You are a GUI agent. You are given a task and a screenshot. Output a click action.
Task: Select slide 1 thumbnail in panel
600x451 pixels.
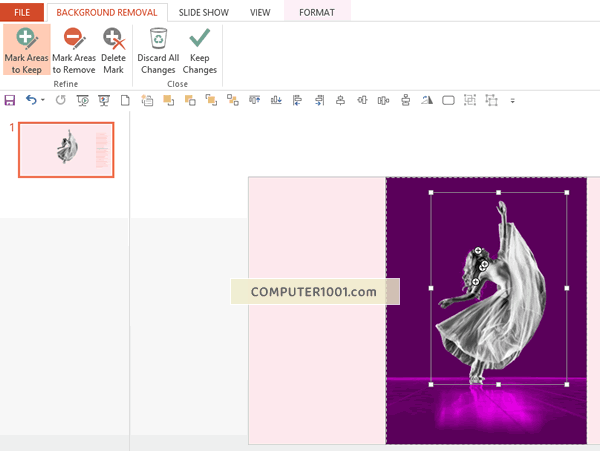pos(67,149)
